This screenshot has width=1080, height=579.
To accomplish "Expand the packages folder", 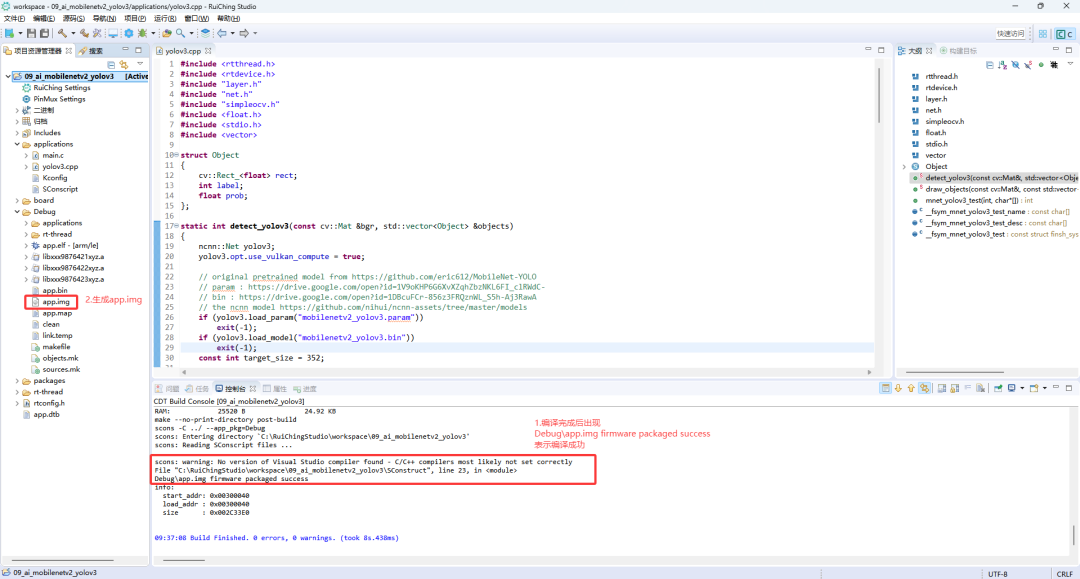I will (x=17, y=381).
